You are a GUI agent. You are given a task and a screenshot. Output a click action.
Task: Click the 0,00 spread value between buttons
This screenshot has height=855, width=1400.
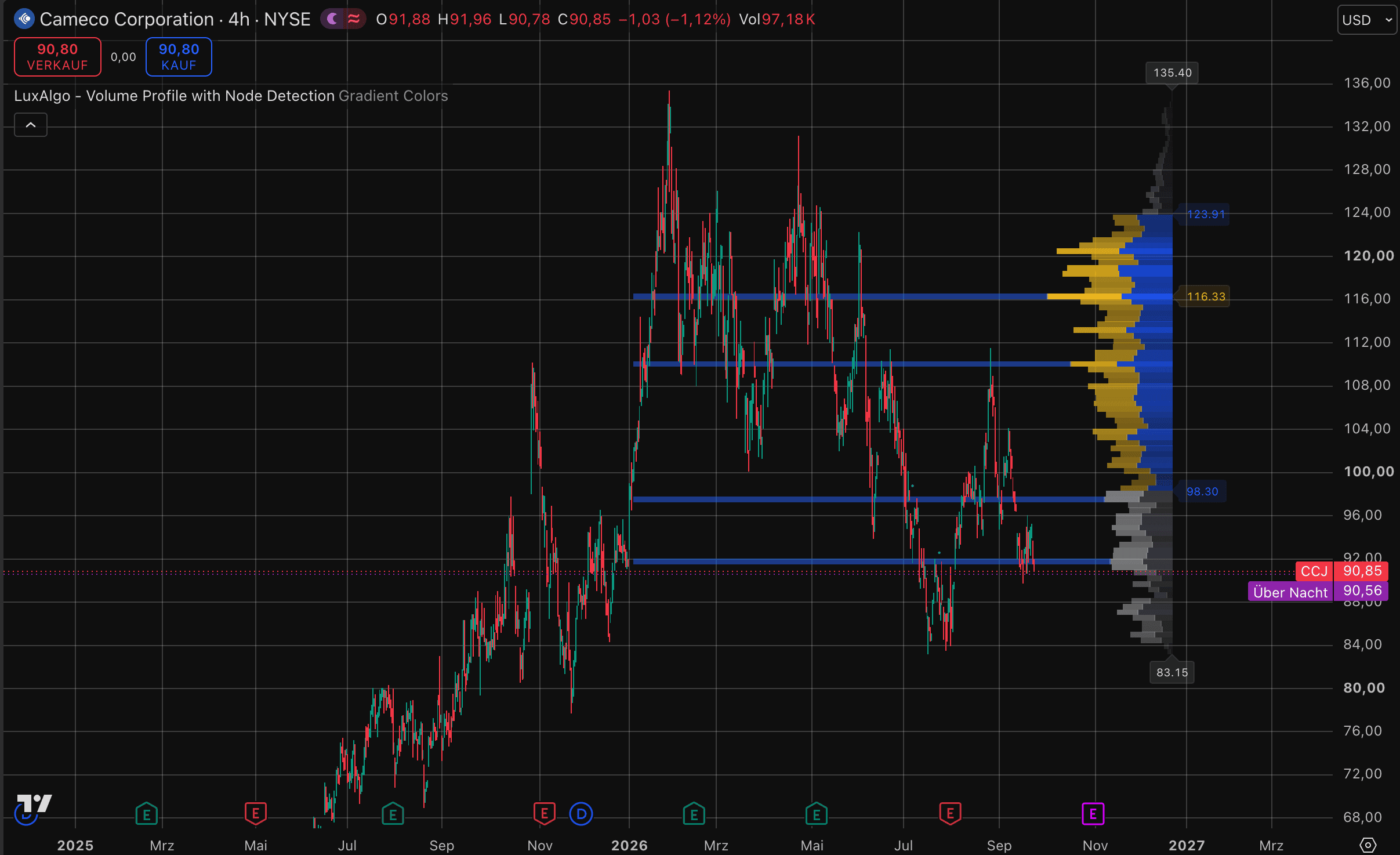[x=124, y=57]
